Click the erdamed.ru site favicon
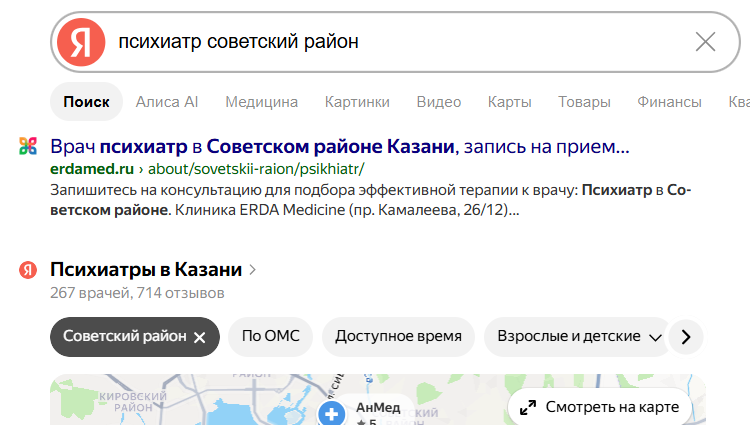 [28, 146]
